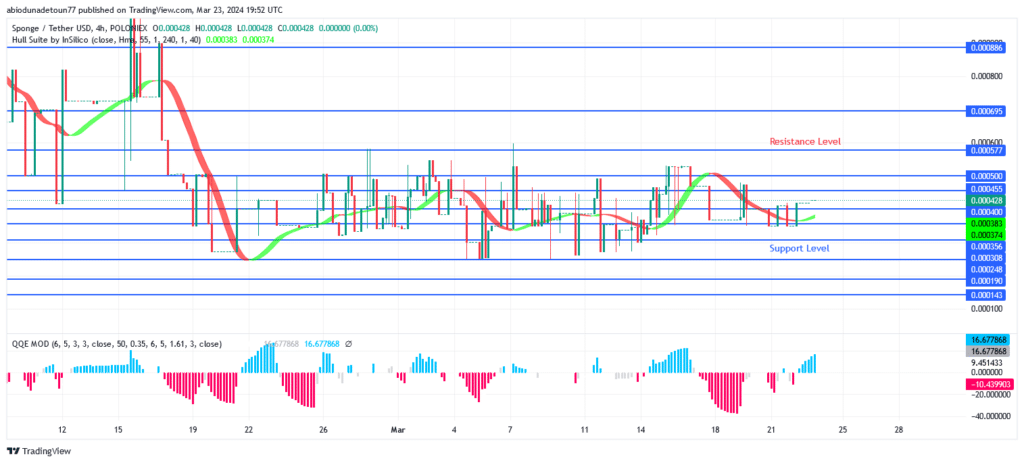This screenshot has width=1024, height=463.
Task: Click the 'Resistance Level' annotation text
Action: pos(805,141)
